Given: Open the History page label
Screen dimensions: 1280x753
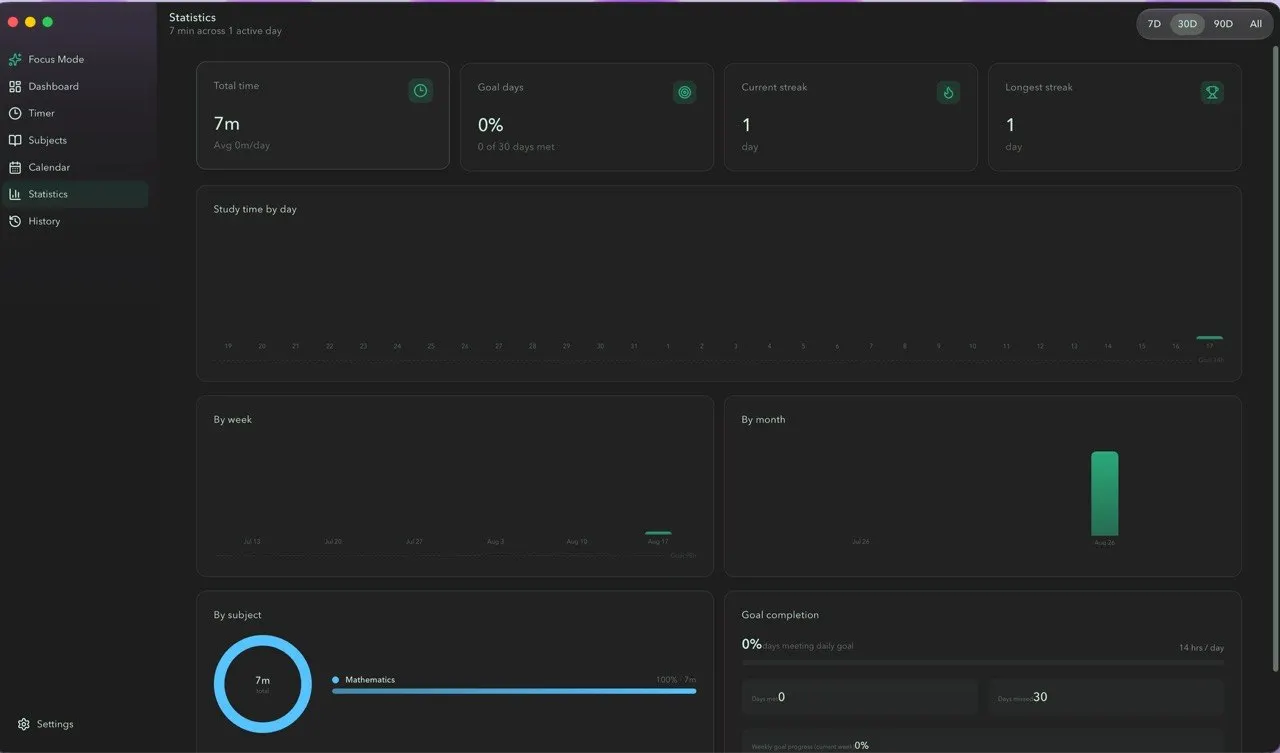Looking at the screenshot, I should pos(44,221).
